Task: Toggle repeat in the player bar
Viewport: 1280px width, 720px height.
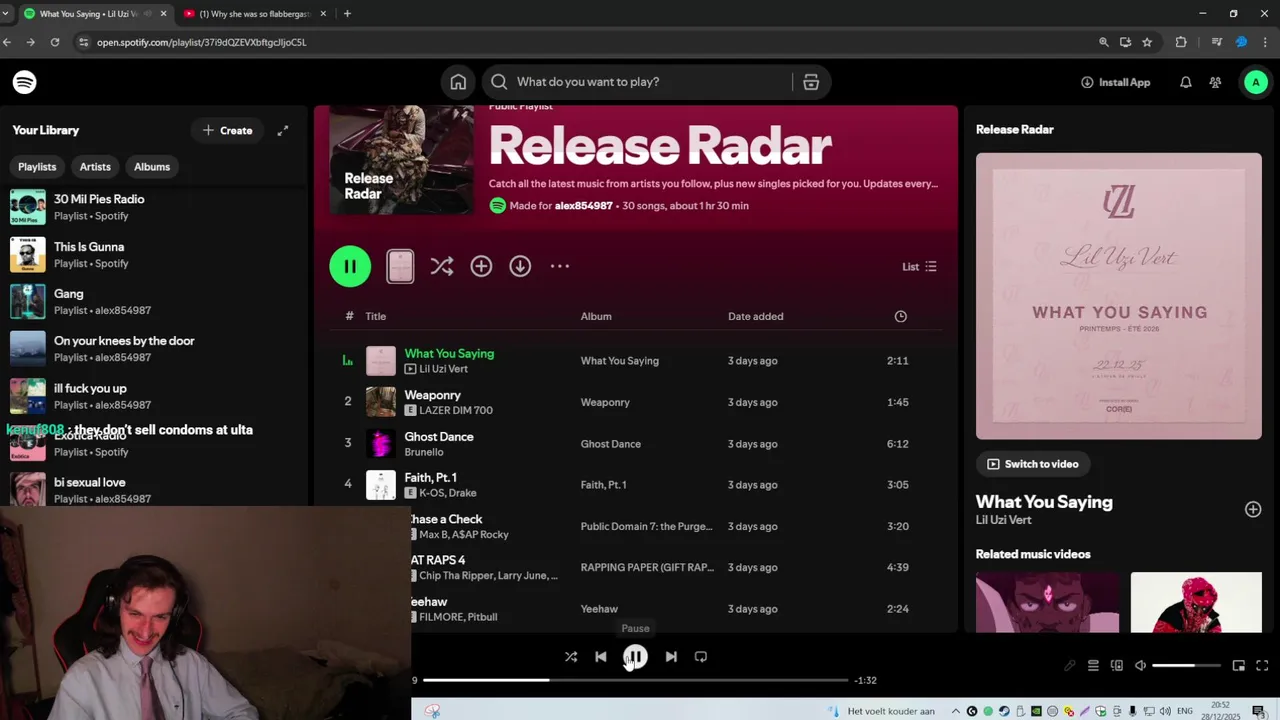Action: pyautogui.click(x=701, y=657)
